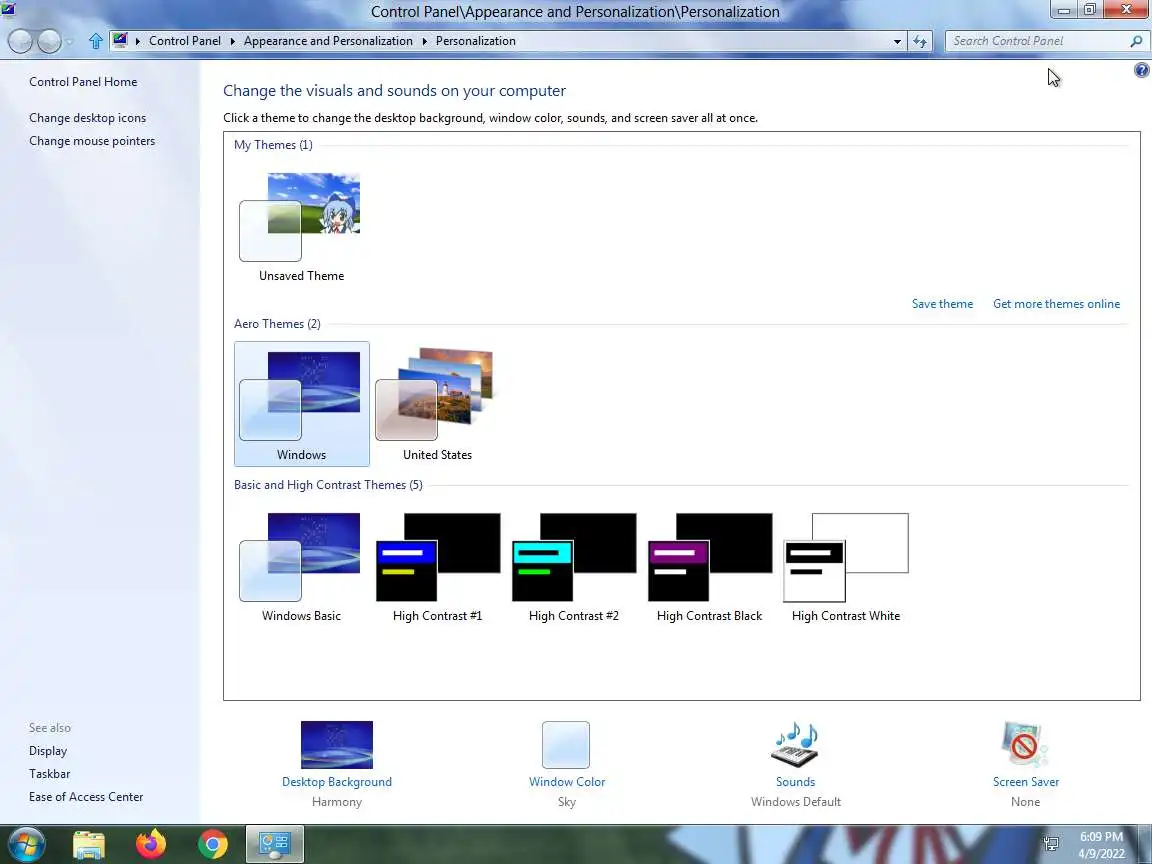The width and height of the screenshot is (1152, 864).
Task: Open the recent pages dropdown arrow
Action: (x=69, y=42)
